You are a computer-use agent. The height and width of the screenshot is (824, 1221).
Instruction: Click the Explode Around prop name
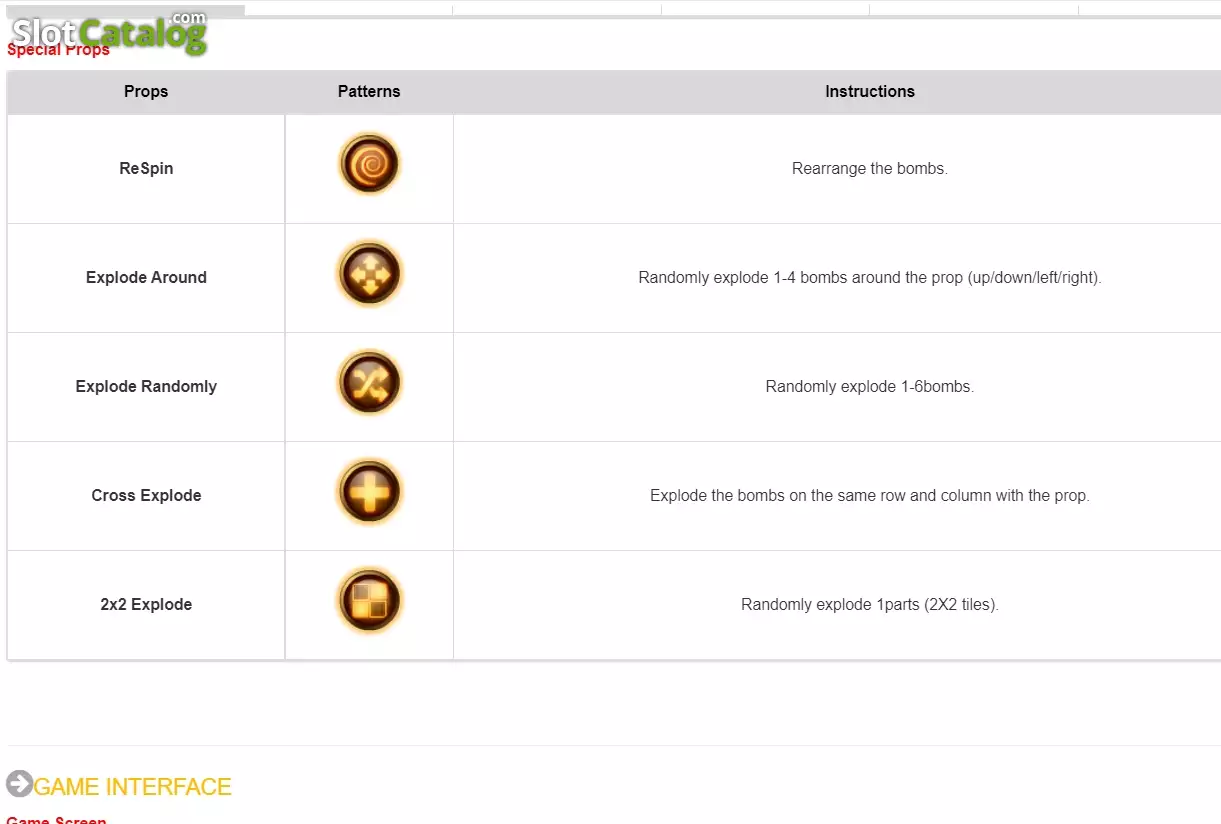point(146,277)
